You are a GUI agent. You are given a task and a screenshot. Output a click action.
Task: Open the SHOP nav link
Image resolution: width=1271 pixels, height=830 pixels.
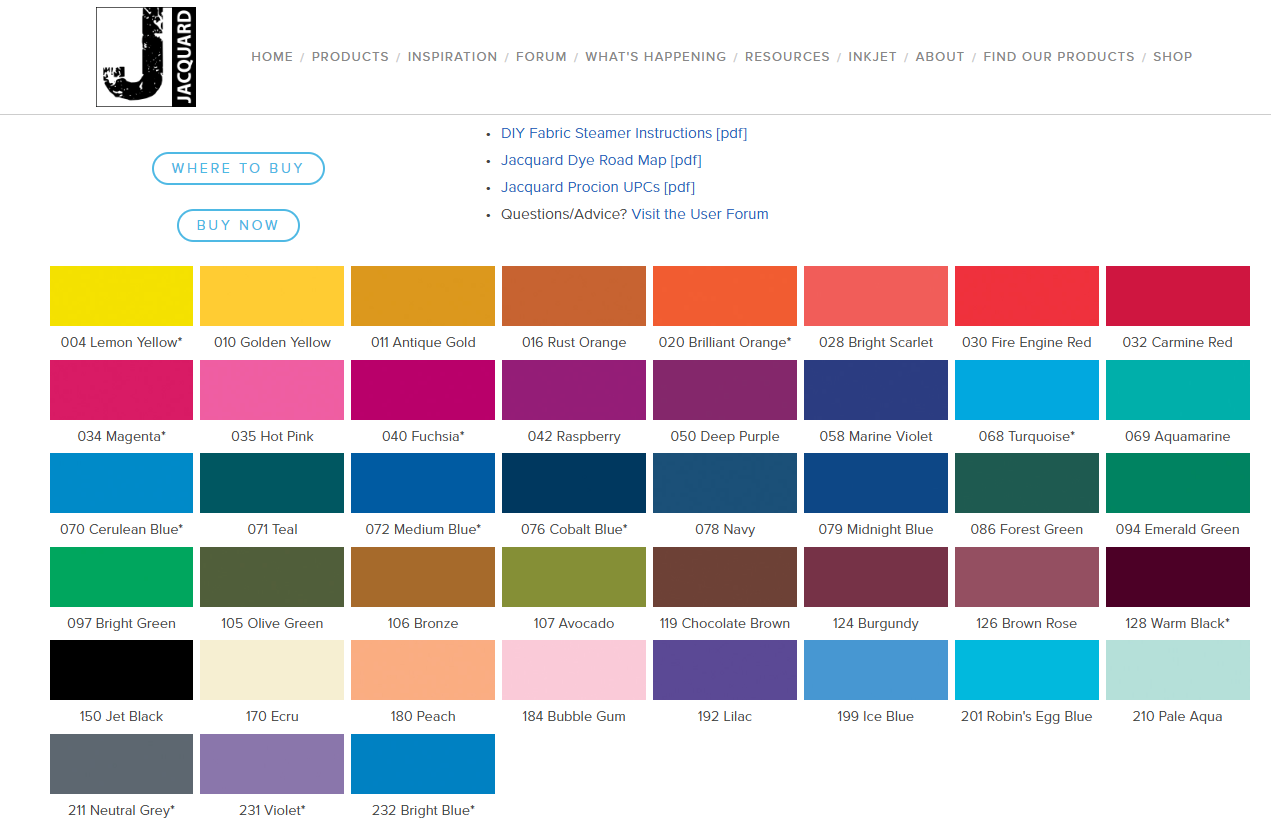click(1173, 57)
